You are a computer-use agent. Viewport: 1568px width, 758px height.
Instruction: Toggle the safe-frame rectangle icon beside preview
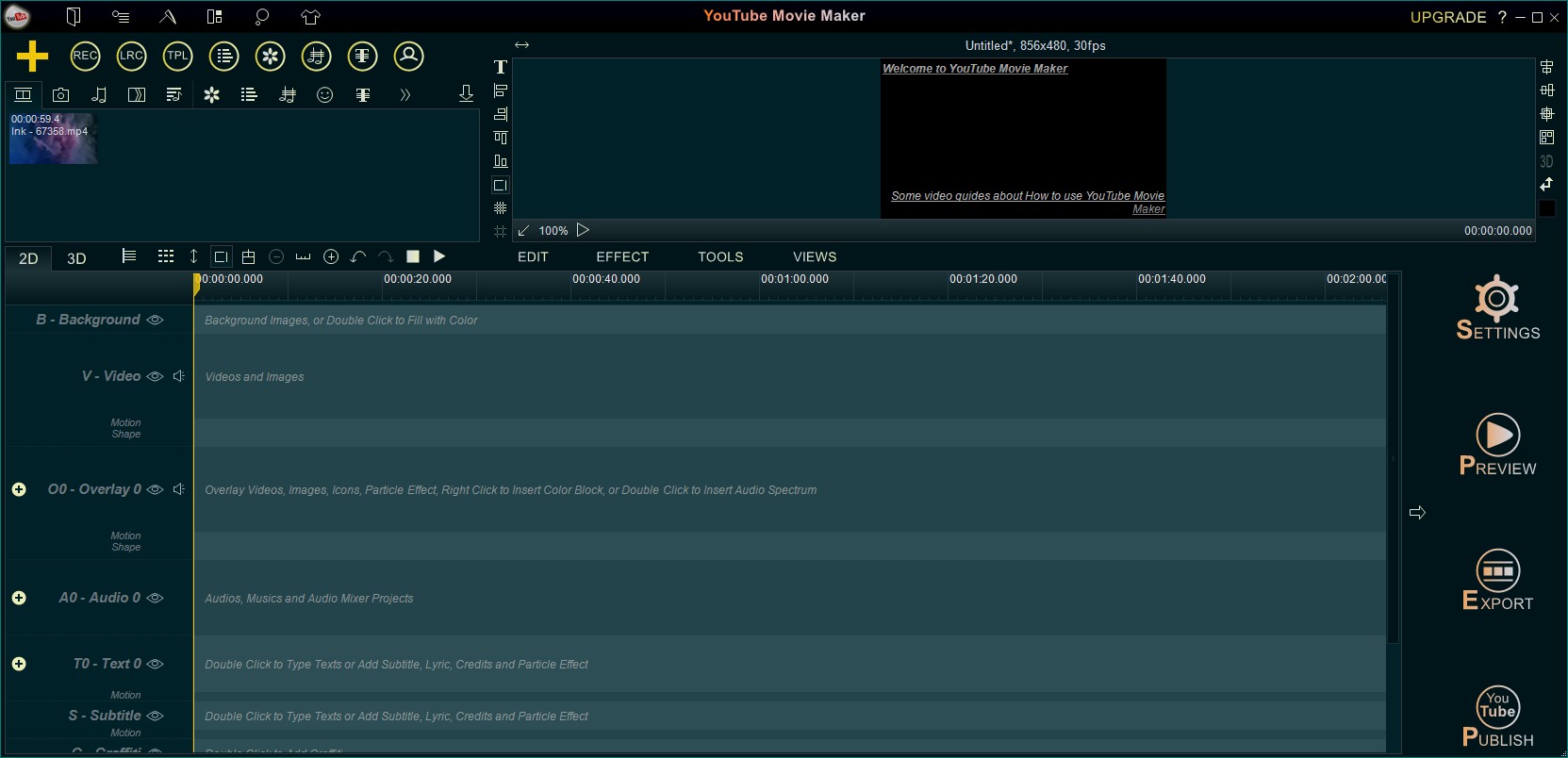point(501,185)
